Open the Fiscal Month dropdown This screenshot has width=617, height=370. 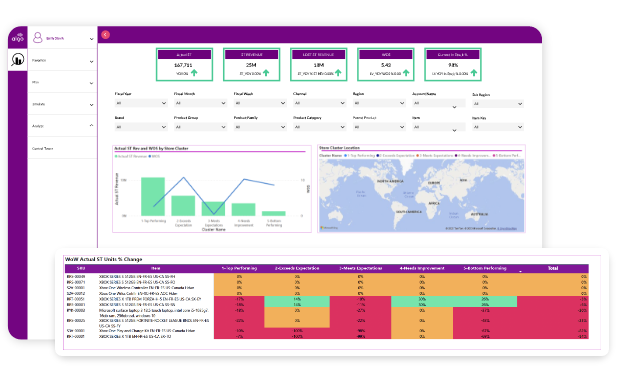(200, 103)
